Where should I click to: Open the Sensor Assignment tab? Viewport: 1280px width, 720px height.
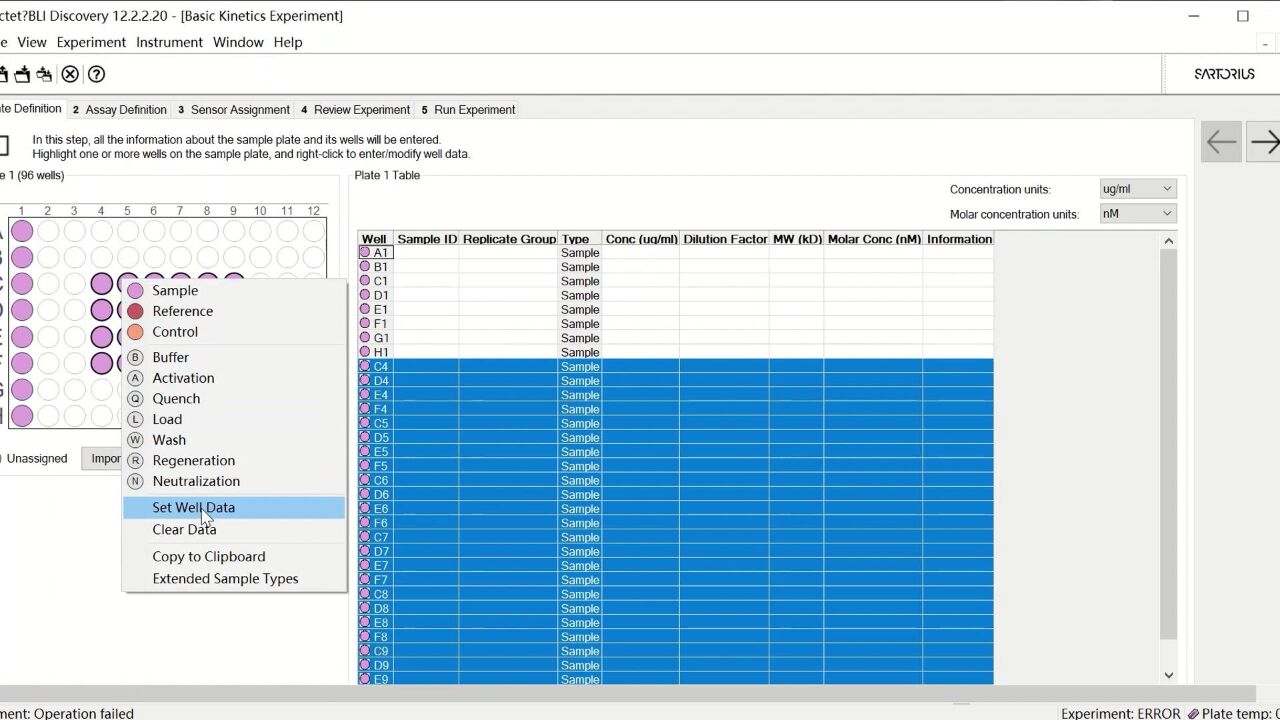(x=234, y=110)
